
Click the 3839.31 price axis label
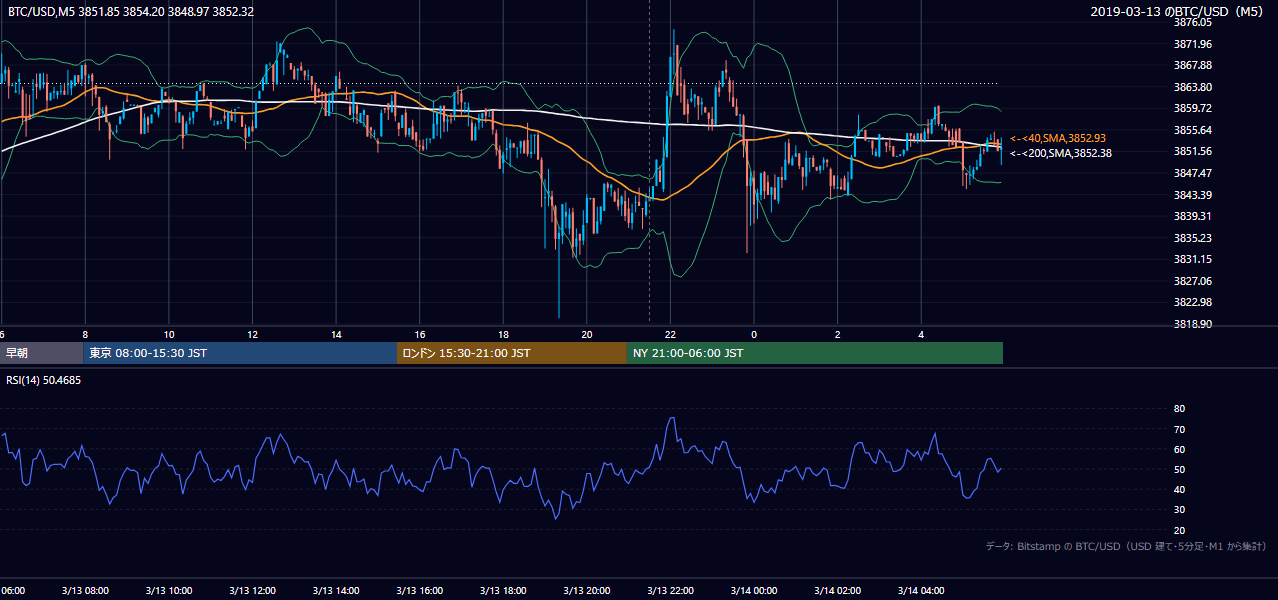[1193, 216]
